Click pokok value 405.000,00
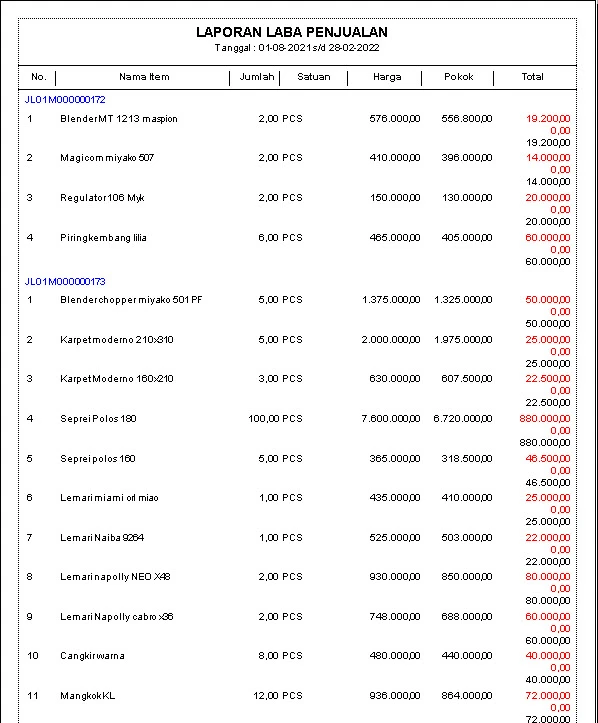This screenshot has height=723, width=598. tap(467, 238)
